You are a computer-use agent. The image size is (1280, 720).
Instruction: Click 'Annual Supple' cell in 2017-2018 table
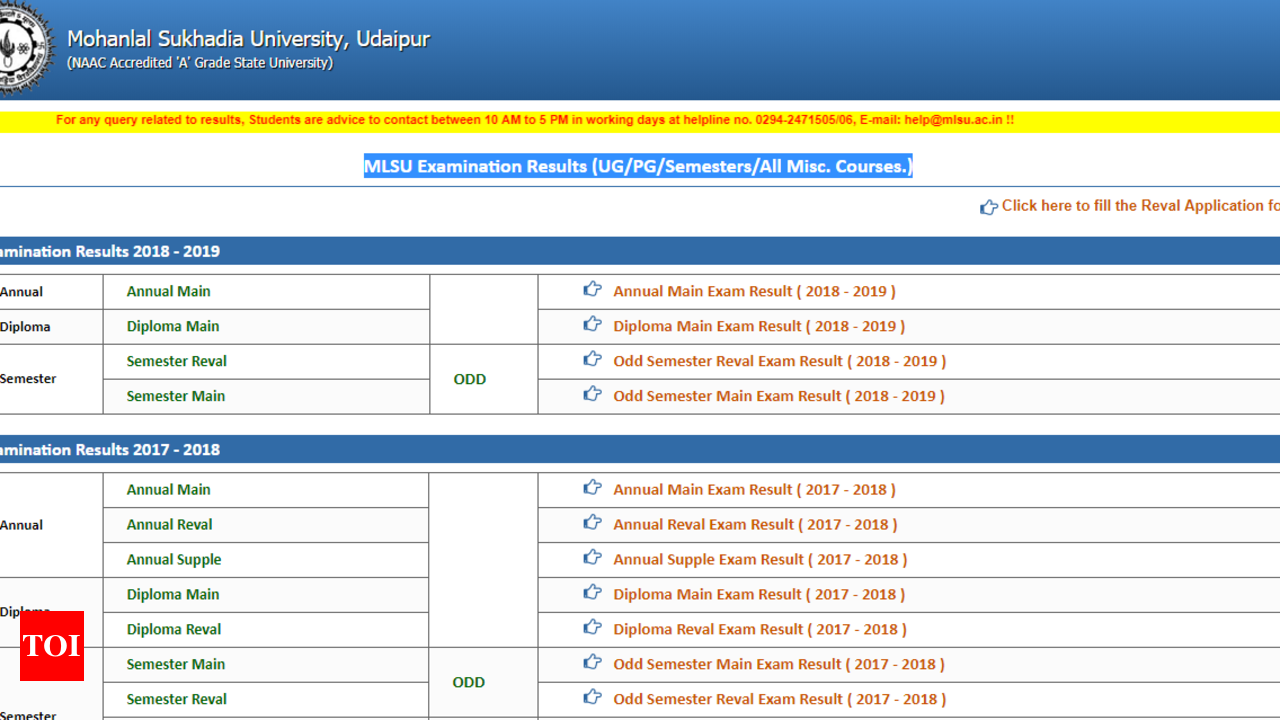(x=266, y=560)
